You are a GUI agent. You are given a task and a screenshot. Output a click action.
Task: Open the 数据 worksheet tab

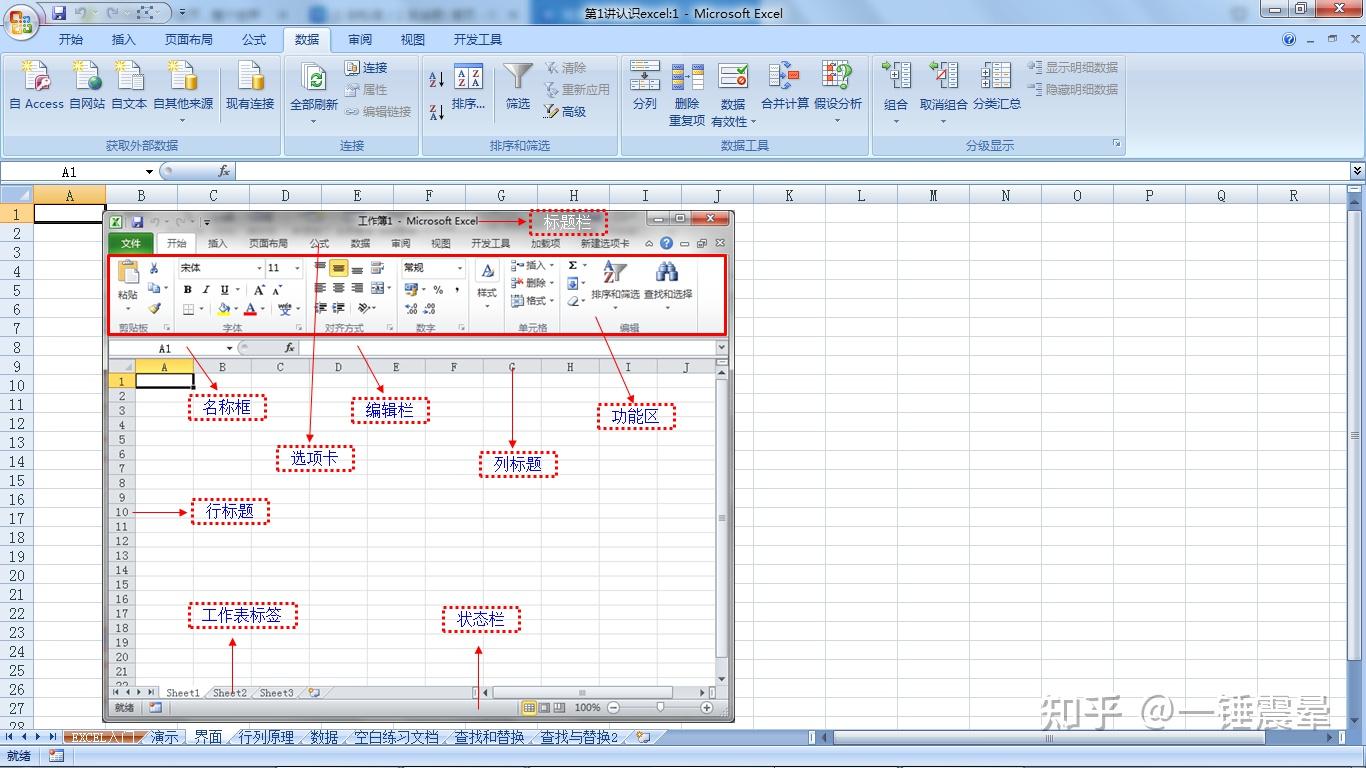[324, 737]
